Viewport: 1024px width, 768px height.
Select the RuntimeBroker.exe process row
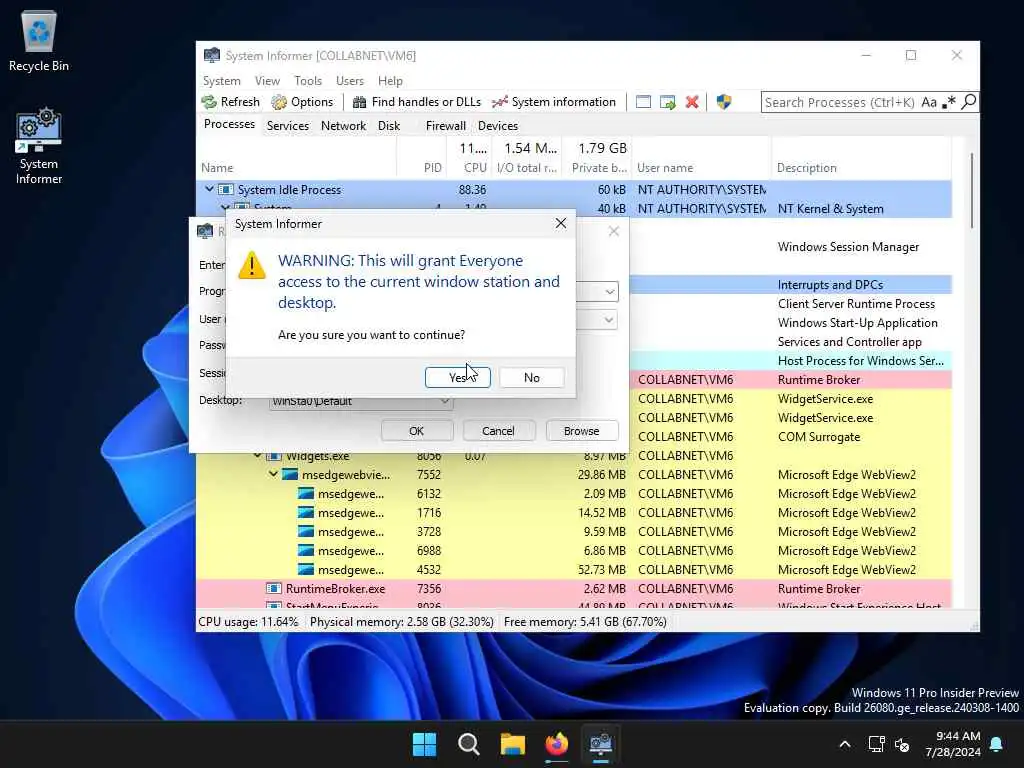coord(573,589)
